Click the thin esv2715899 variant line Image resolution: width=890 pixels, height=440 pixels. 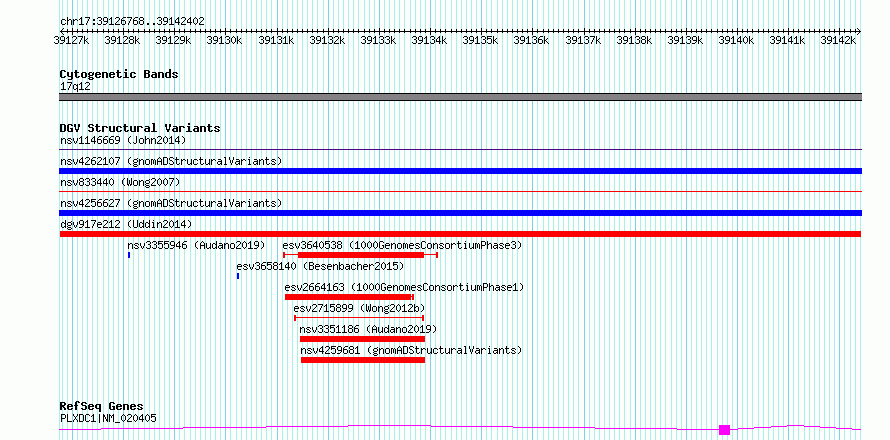point(359,318)
